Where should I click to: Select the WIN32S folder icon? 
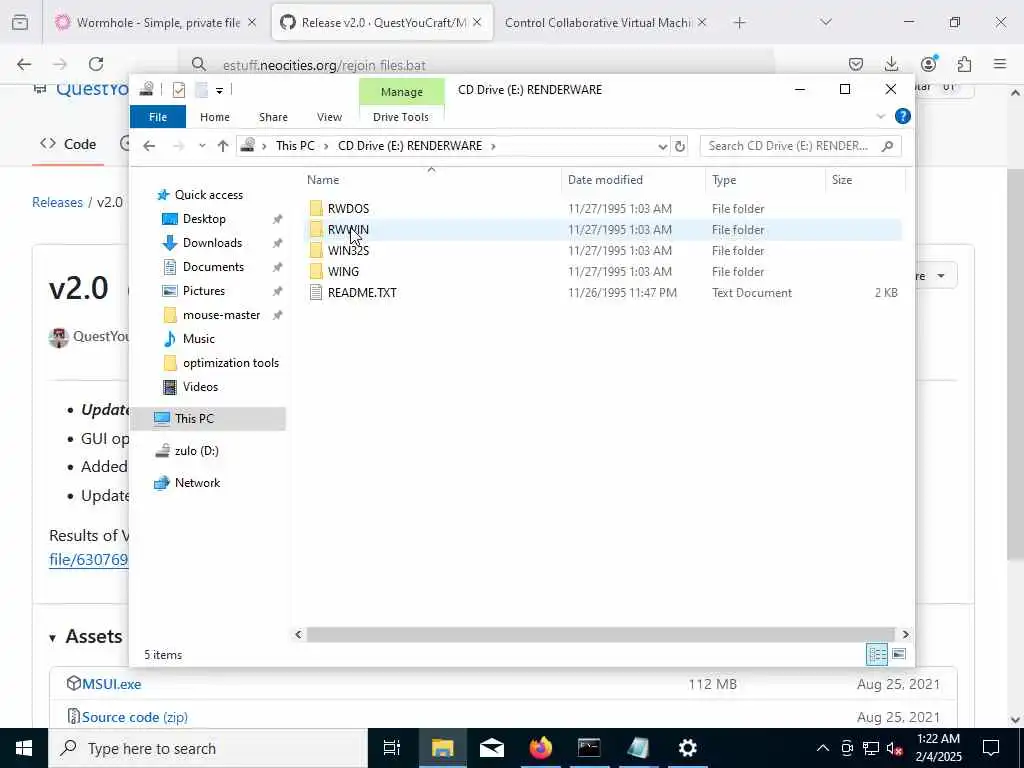click(316, 250)
